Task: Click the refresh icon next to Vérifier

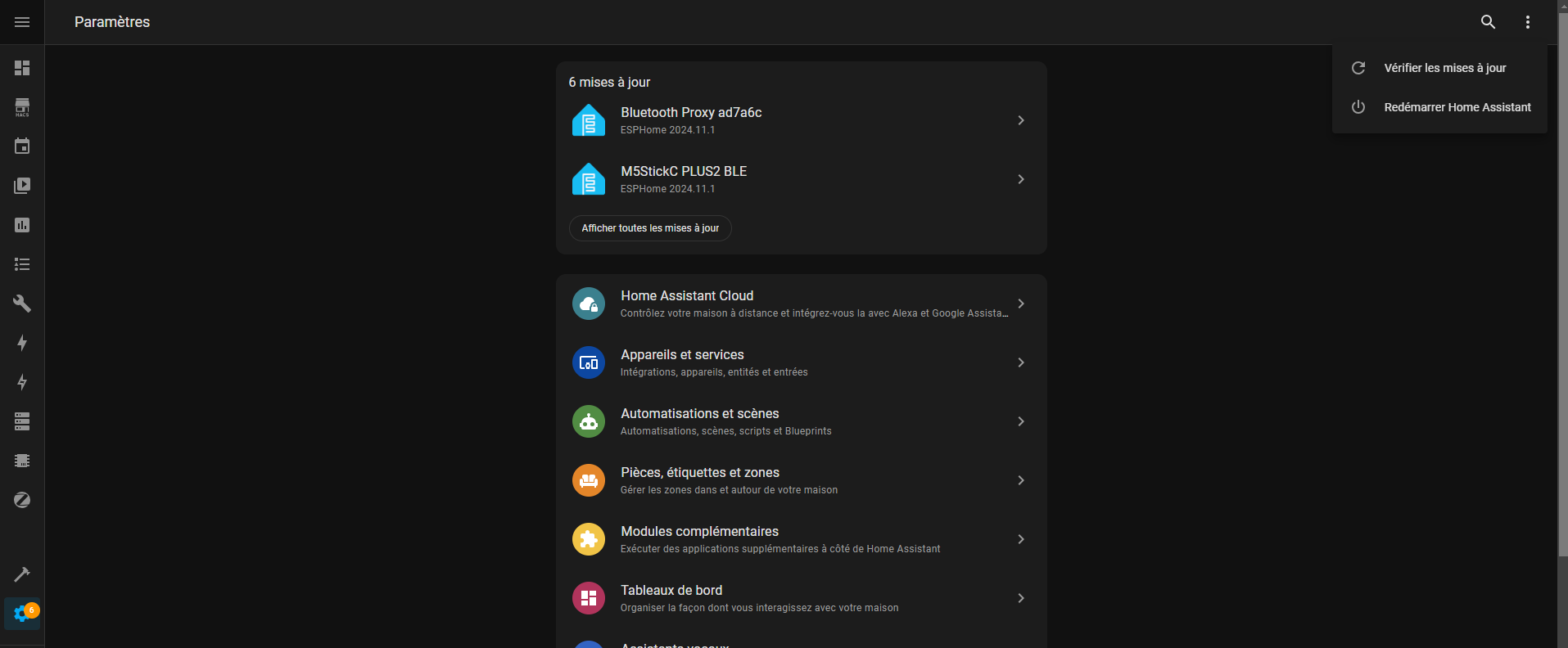Action: coord(1358,68)
